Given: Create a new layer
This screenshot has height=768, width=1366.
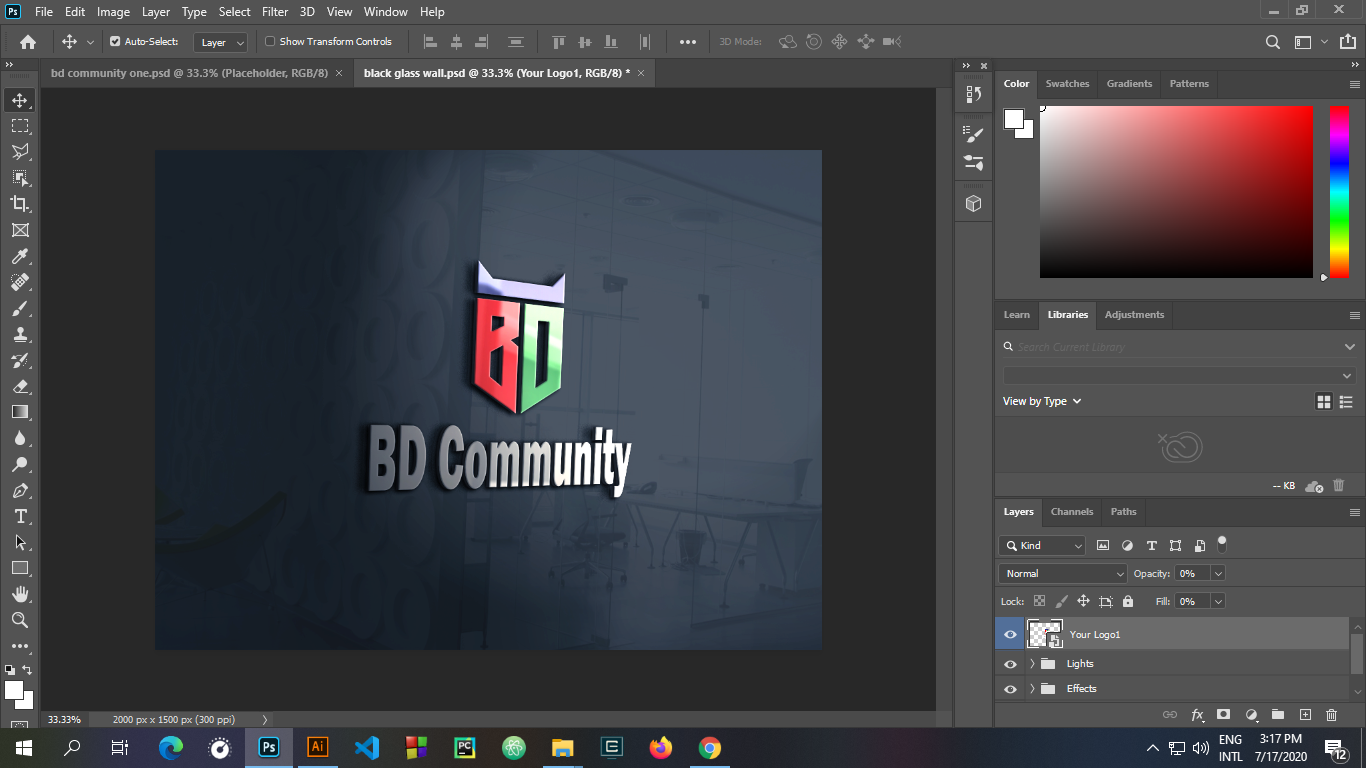Looking at the screenshot, I should point(1305,715).
